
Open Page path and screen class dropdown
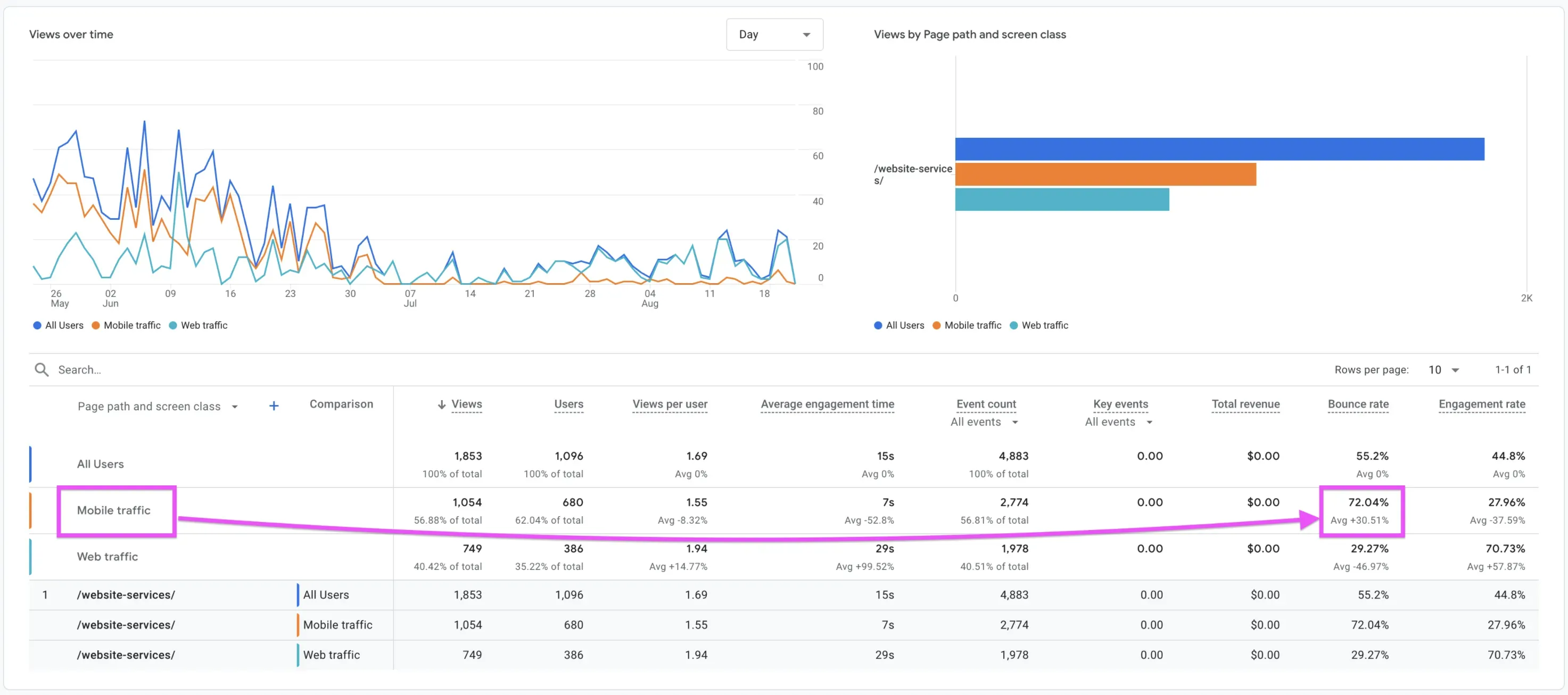(x=157, y=406)
